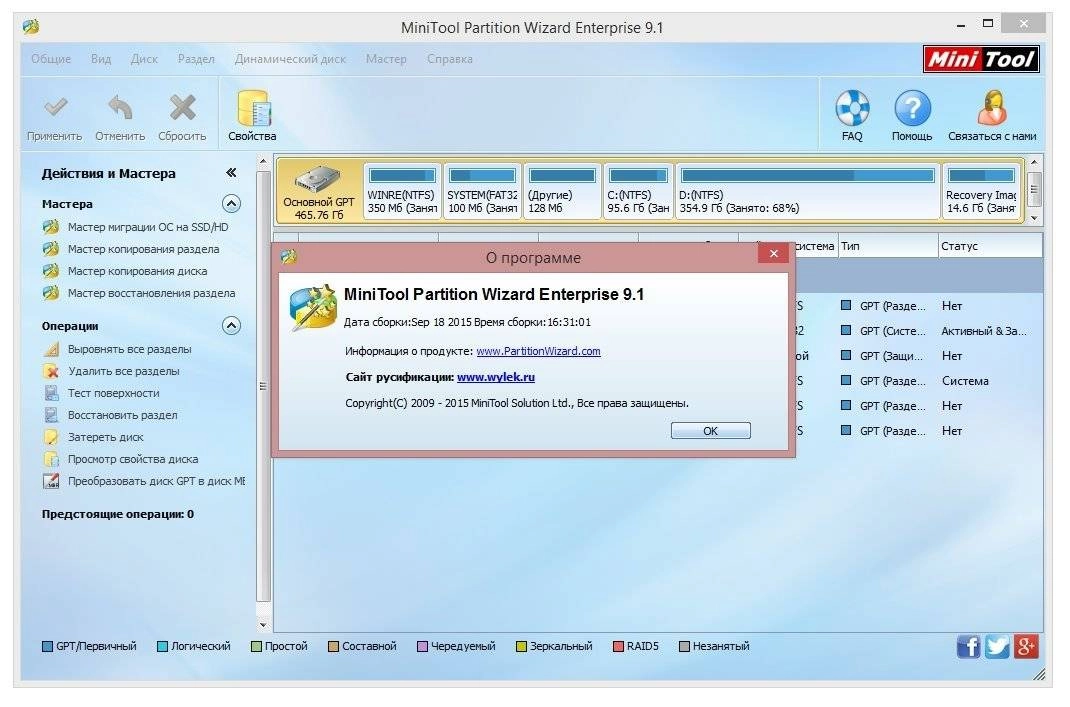Click the RAID5 legend color swatch
This screenshot has width=1070, height=707.
point(618,646)
